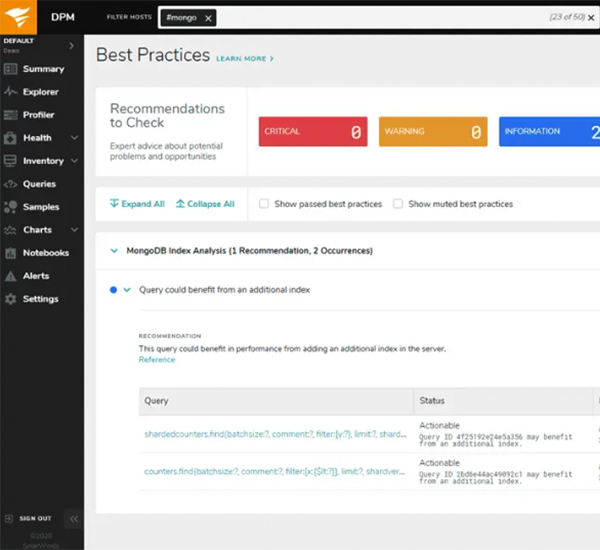Go to Notebooks
The width and height of the screenshot is (600, 550).
coord(46,253)
